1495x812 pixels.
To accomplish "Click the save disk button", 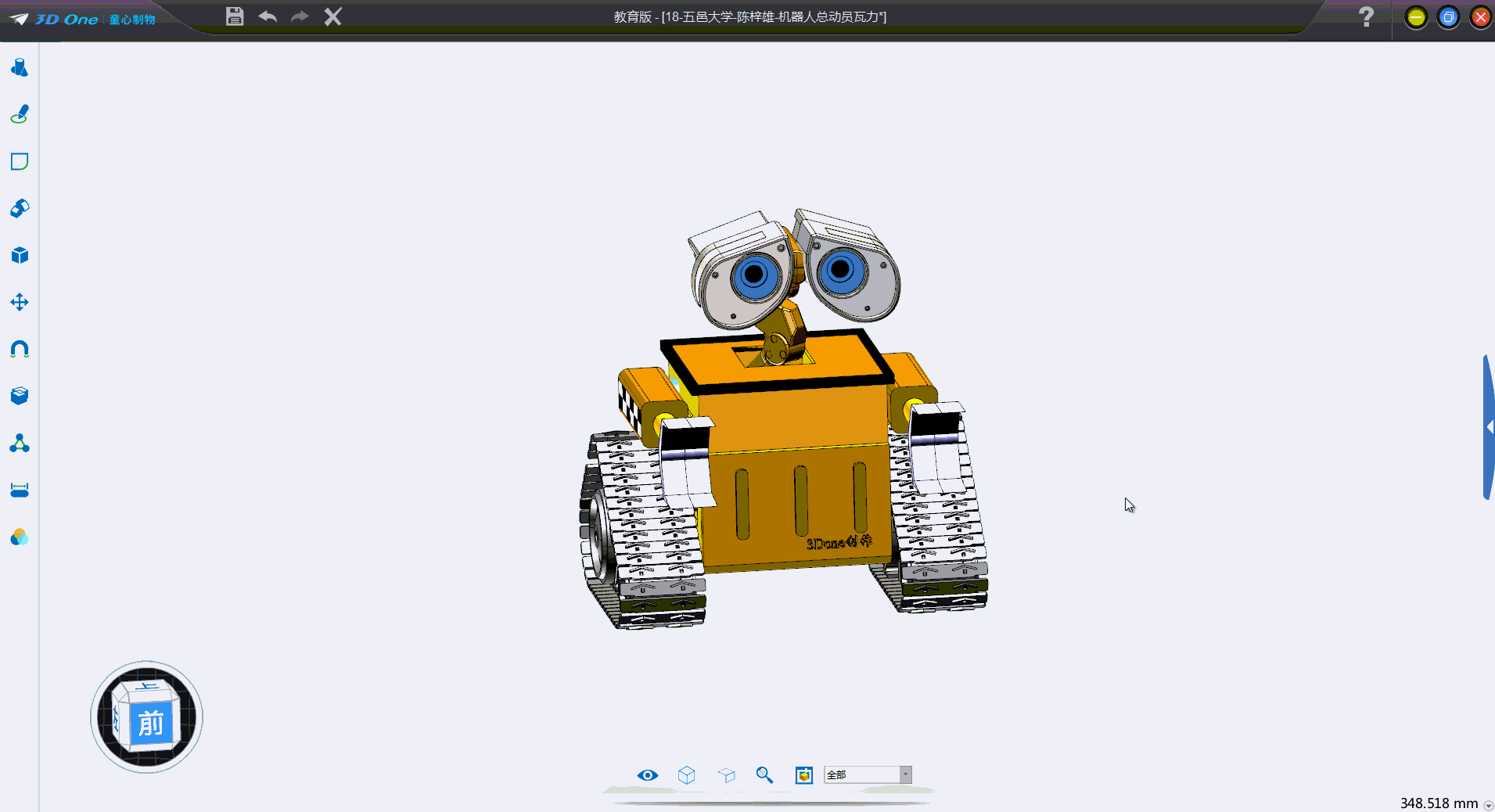I will tap(235, 16).
